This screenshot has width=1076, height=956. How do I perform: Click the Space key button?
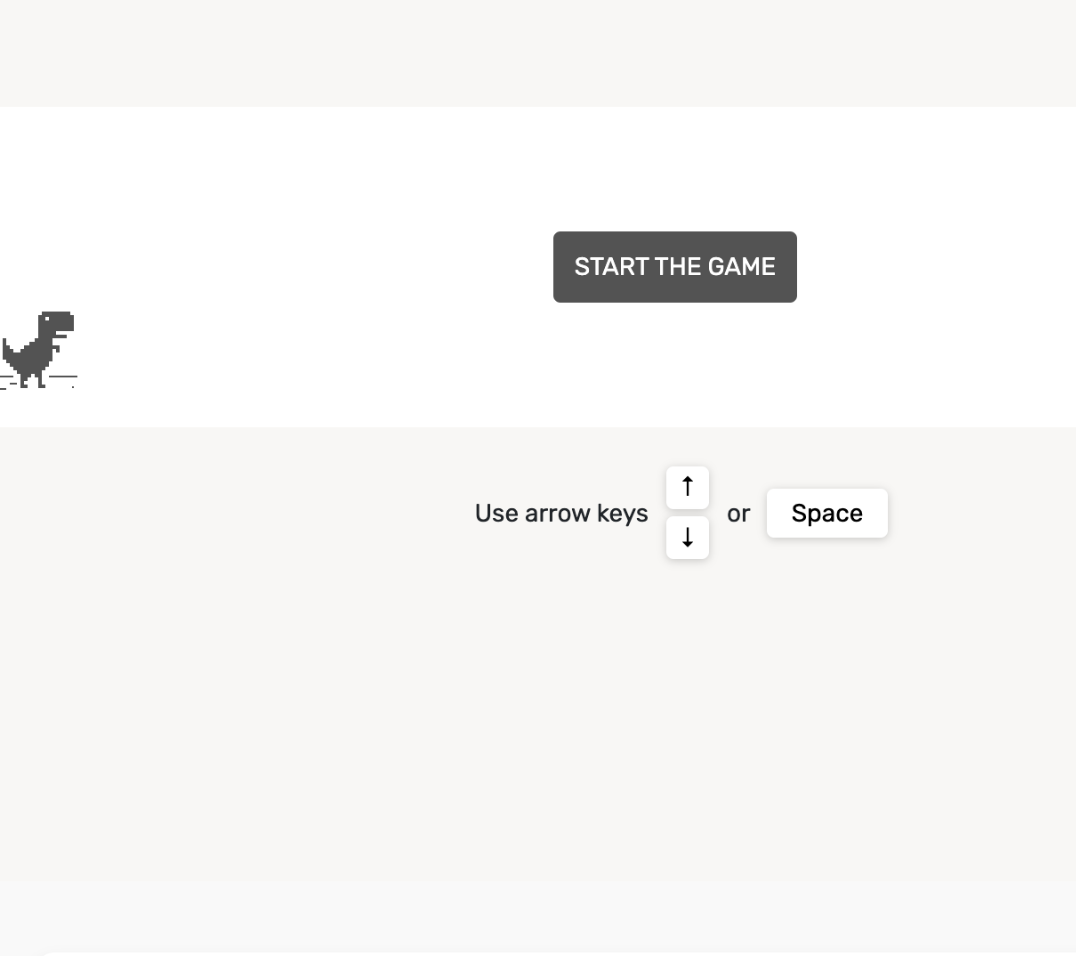[x=826, y=513]
